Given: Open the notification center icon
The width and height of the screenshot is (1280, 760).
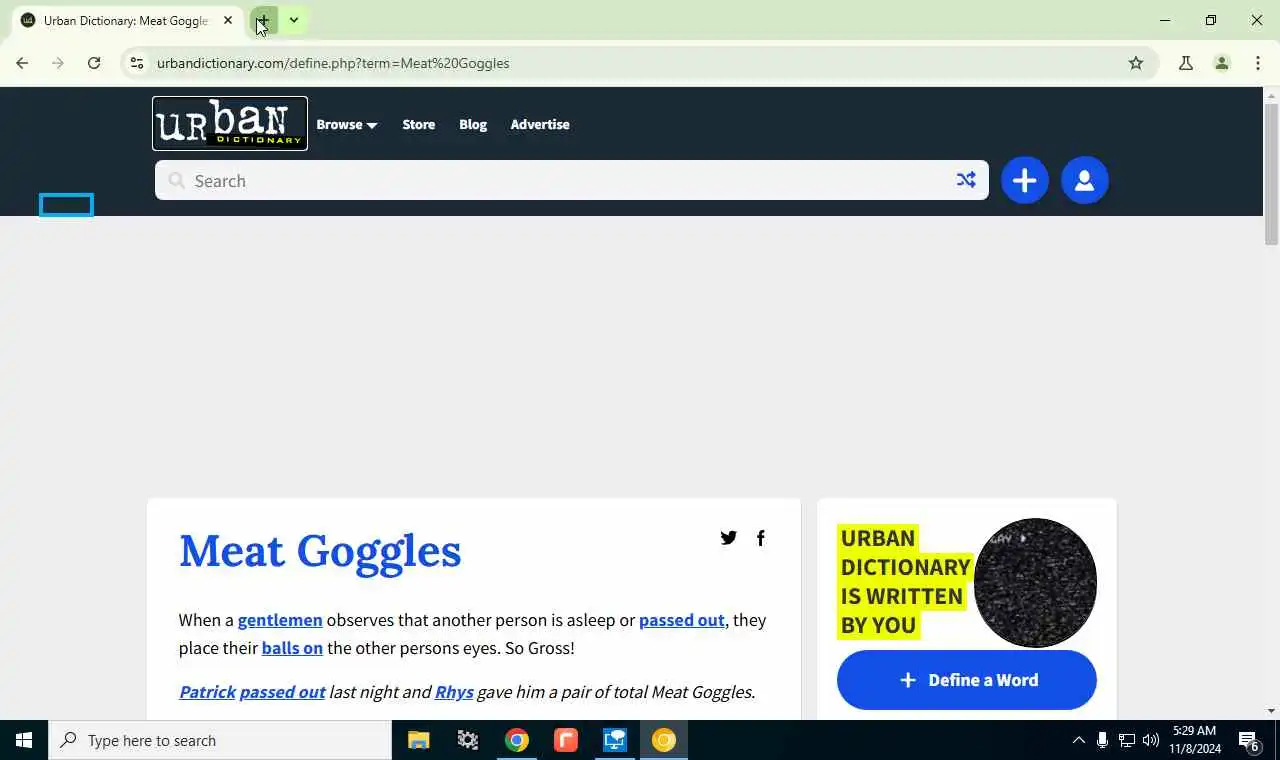Looking at the screenshot, I should pos(1249,740).
